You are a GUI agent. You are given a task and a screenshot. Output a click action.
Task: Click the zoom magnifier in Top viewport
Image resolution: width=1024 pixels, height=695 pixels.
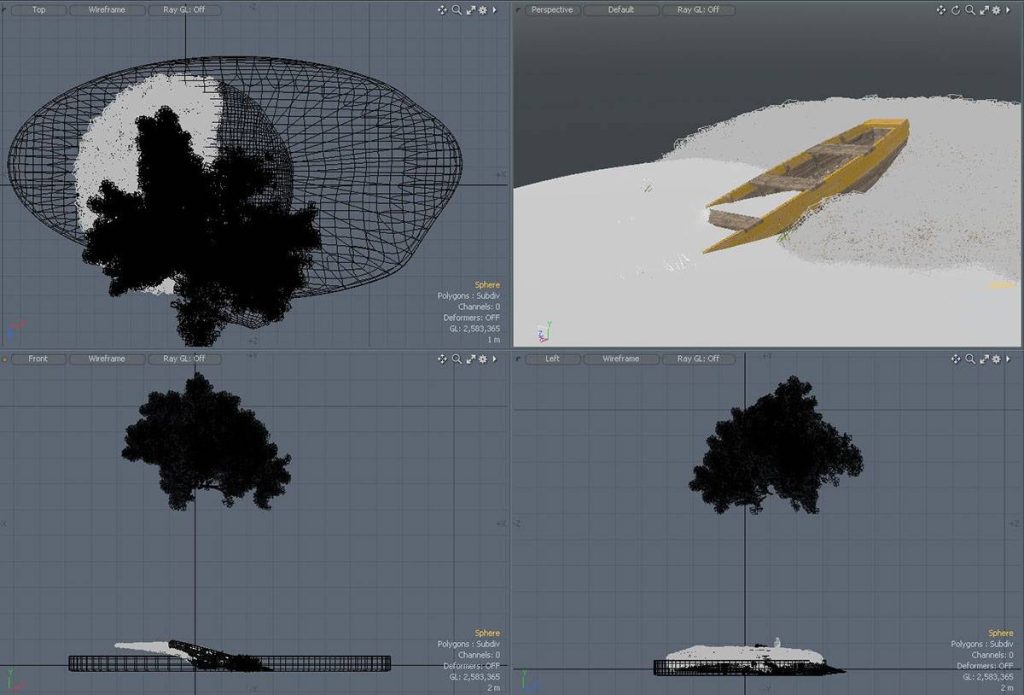click(x=456, y=10)
